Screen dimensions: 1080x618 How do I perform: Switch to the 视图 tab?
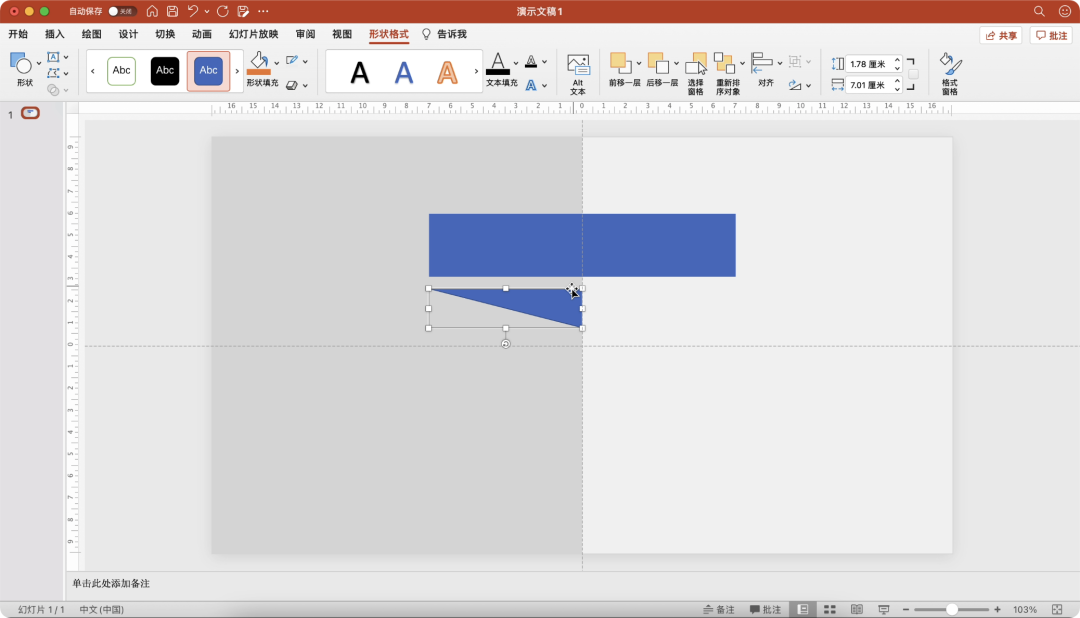[342, 34]
